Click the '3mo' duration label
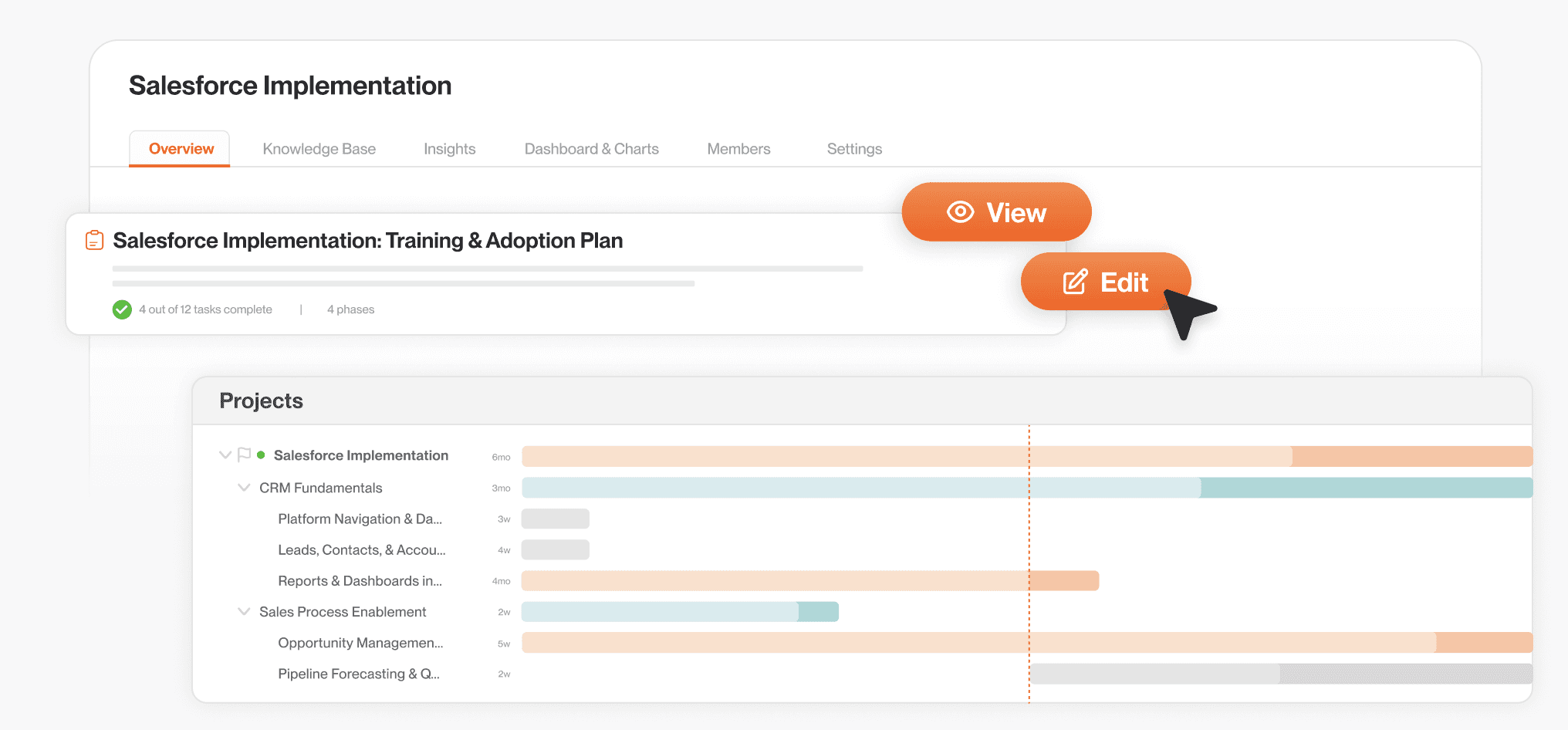The width and height of the screenshot is (1568, 730). pos(502,488)
